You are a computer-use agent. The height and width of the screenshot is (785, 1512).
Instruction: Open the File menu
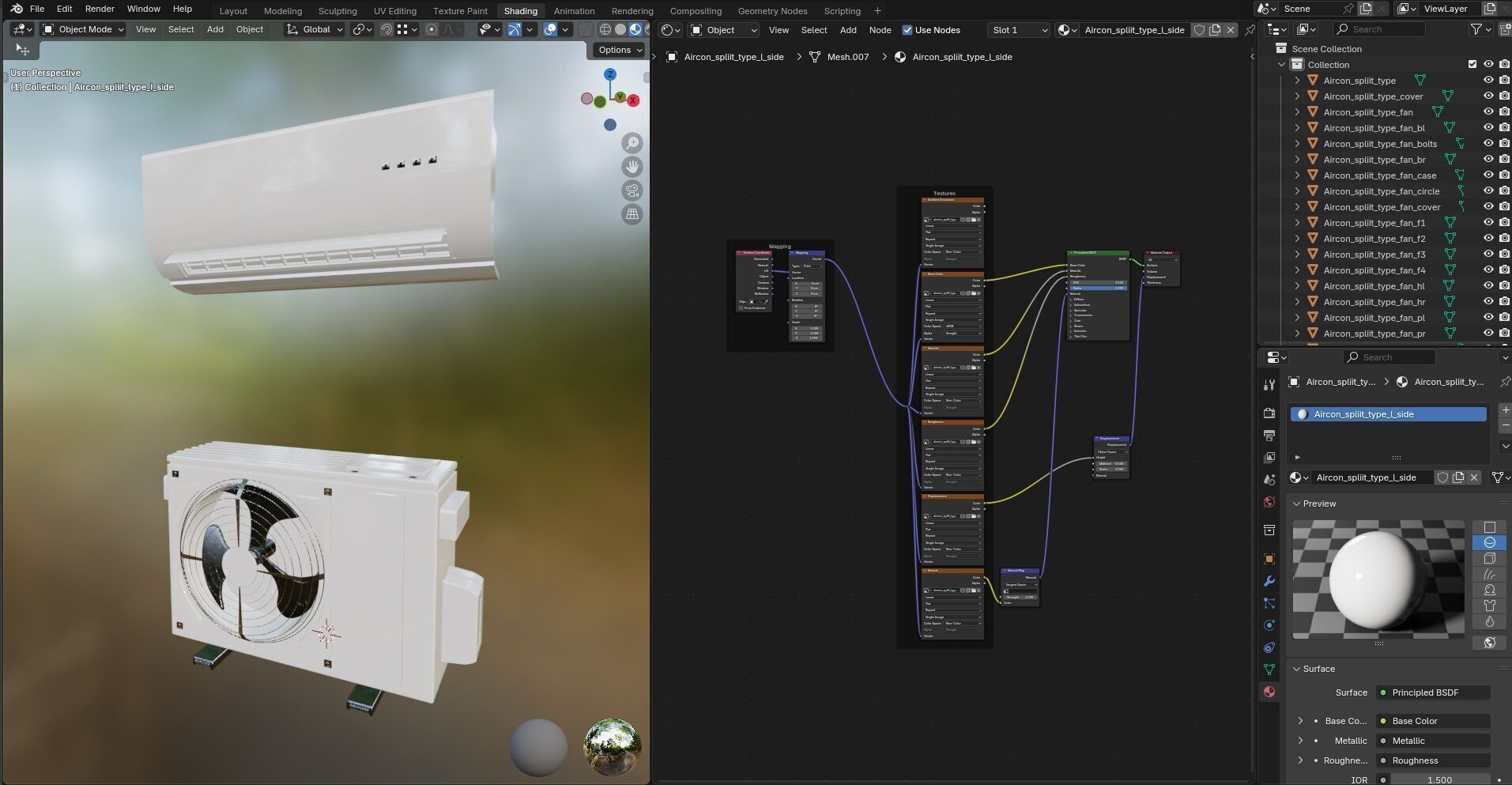[37, 9]
